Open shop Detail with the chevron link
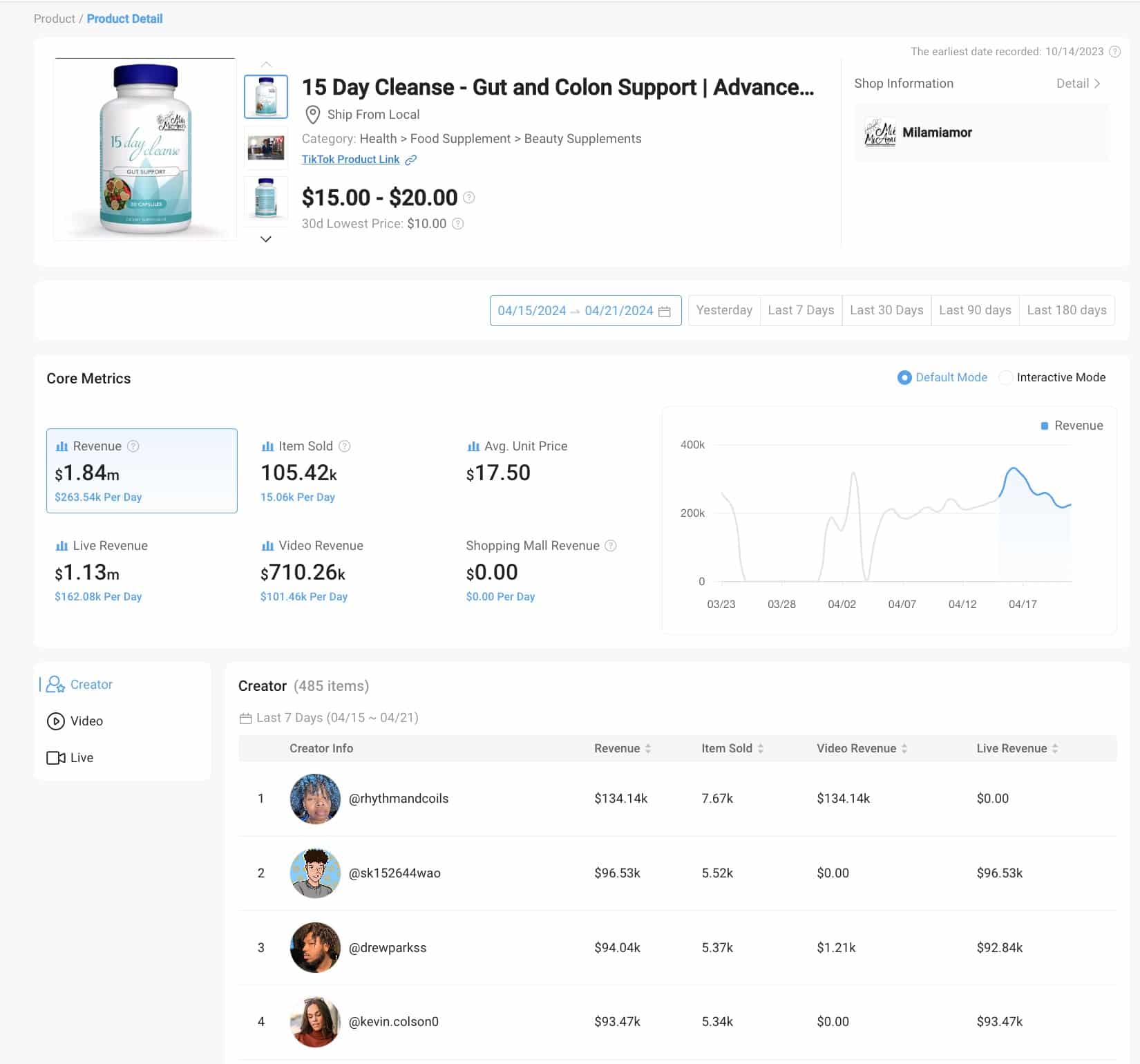 tap(1078, 84)
